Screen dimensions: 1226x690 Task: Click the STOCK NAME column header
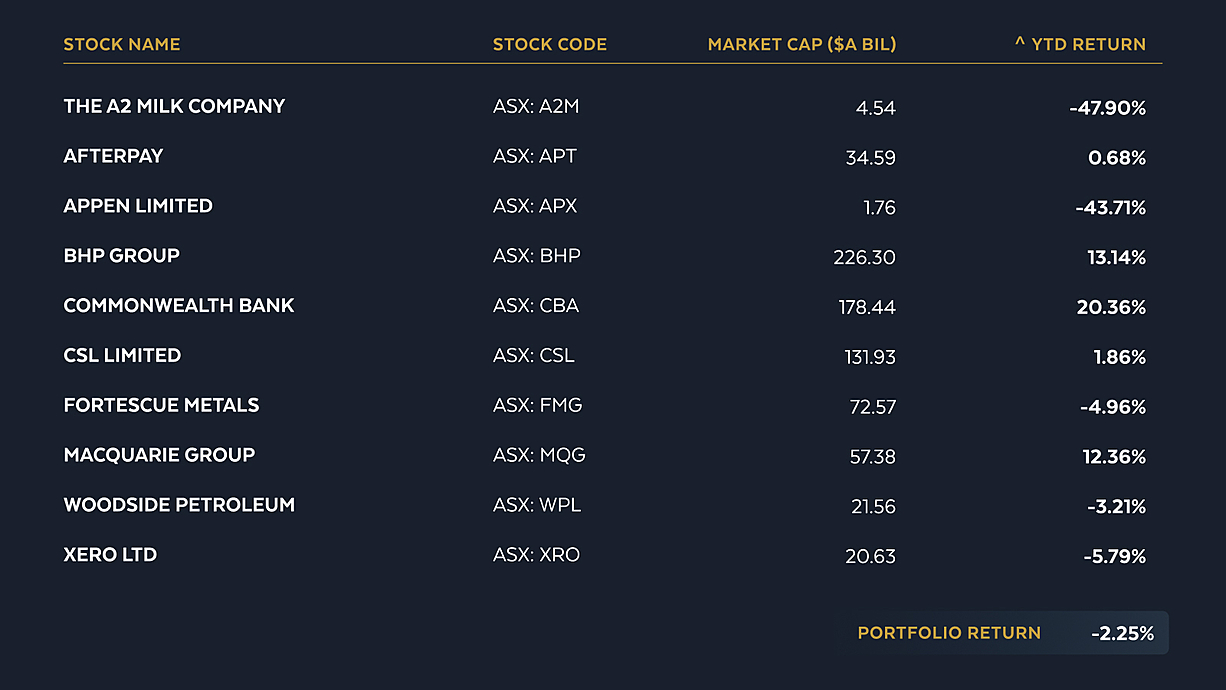(122, 44)
